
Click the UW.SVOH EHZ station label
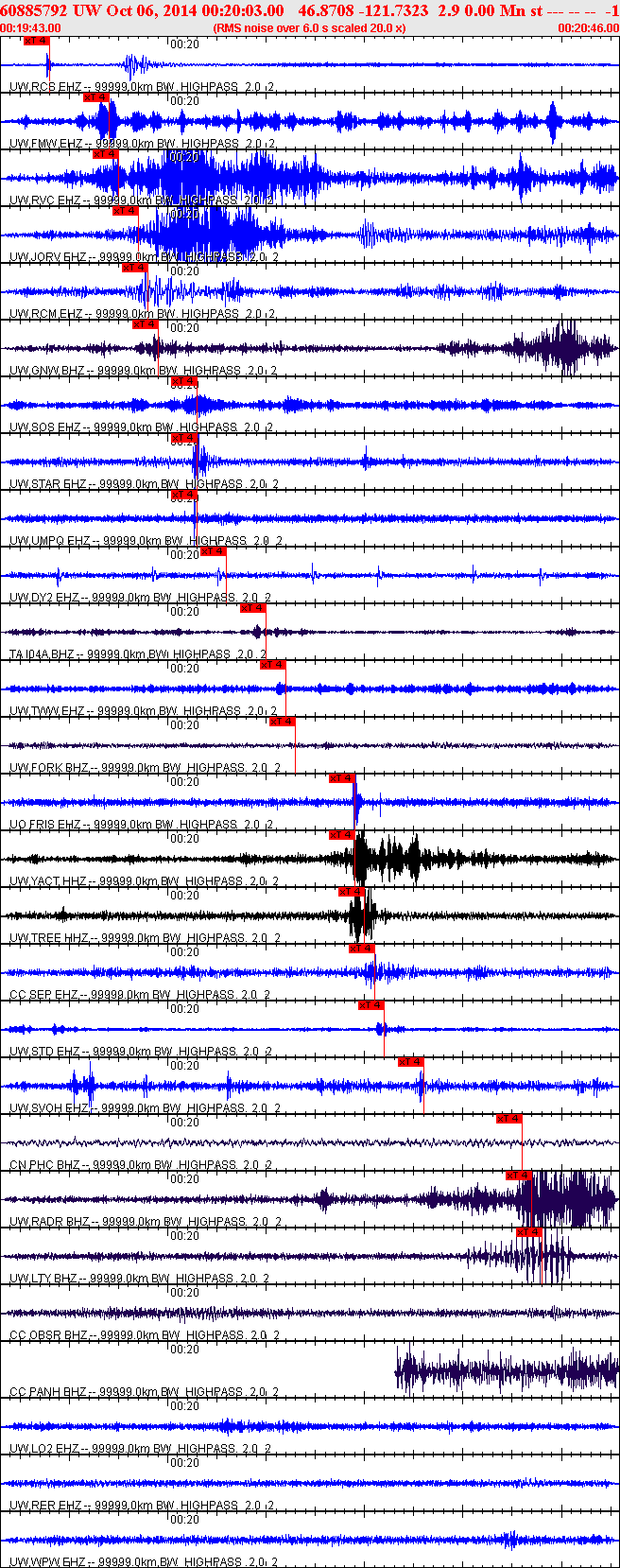[x=49, y=1108]
